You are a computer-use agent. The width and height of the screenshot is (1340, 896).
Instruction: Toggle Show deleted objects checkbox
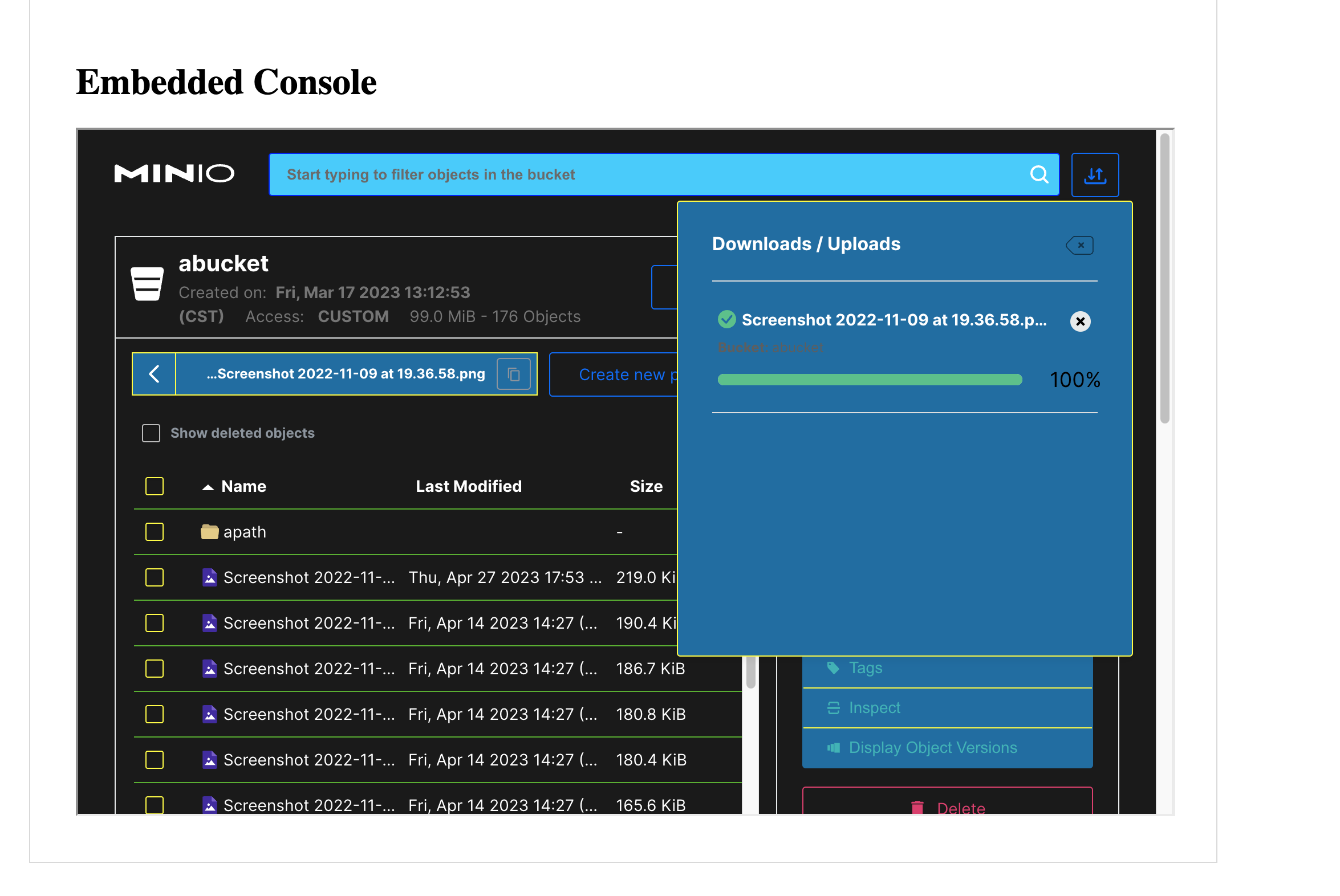coord(151,433)
